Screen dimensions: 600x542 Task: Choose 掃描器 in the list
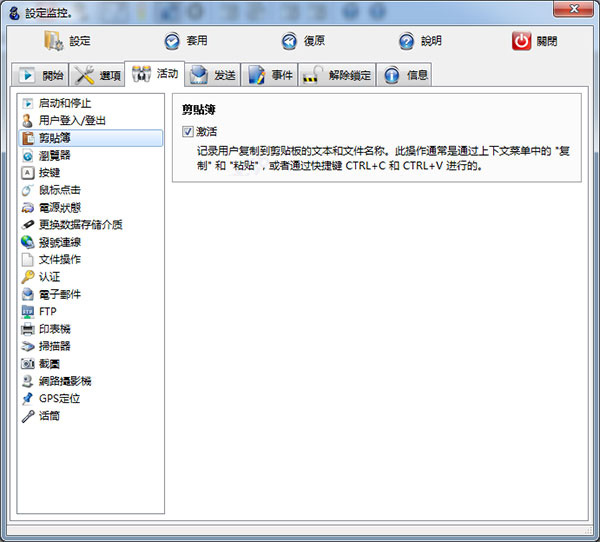coord(90,346)
